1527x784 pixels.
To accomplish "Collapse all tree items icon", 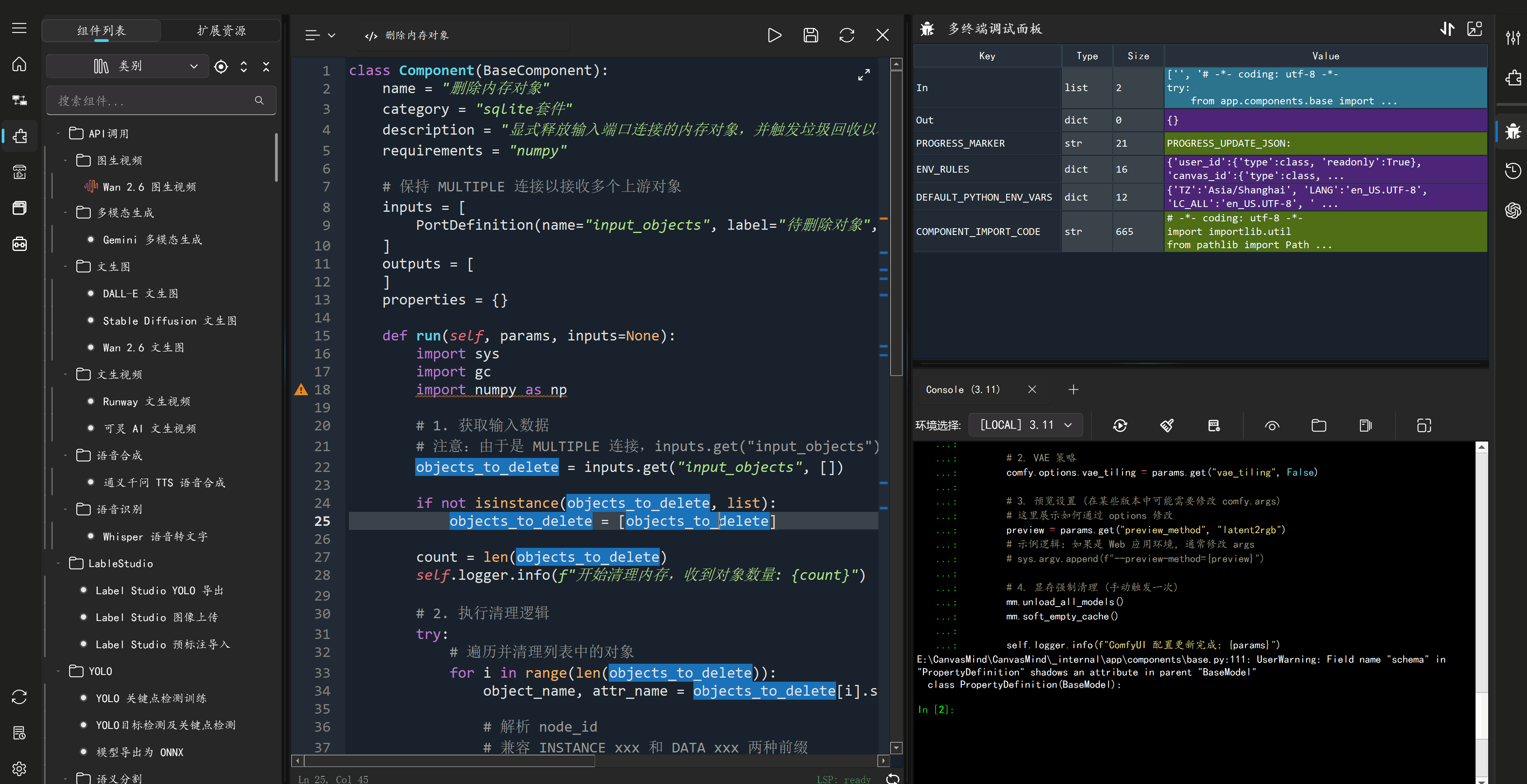I will coord(266,66).
